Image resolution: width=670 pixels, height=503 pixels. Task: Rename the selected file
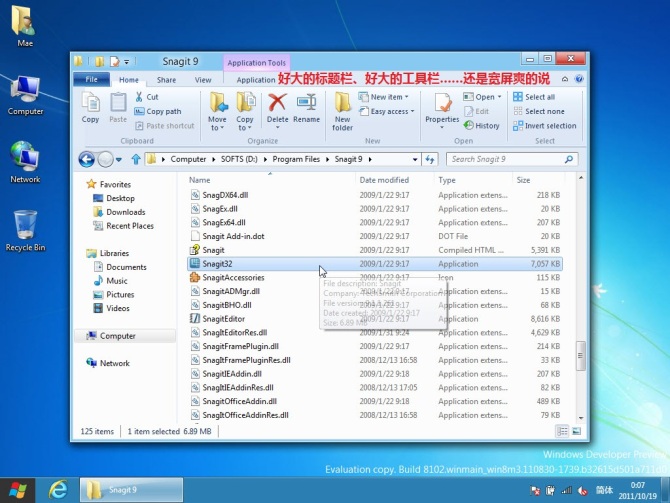pyautogui.click(x=306, y=108)
